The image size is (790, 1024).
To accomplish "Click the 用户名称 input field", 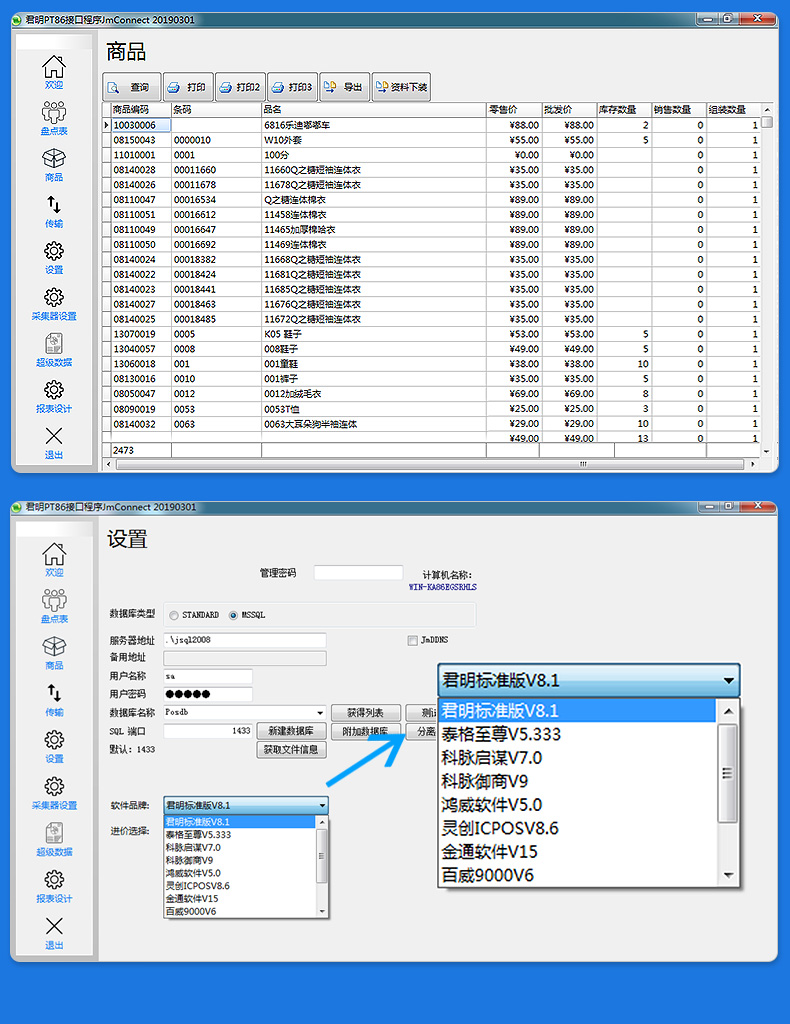I will pyautogui.click(x=208, y=676).
